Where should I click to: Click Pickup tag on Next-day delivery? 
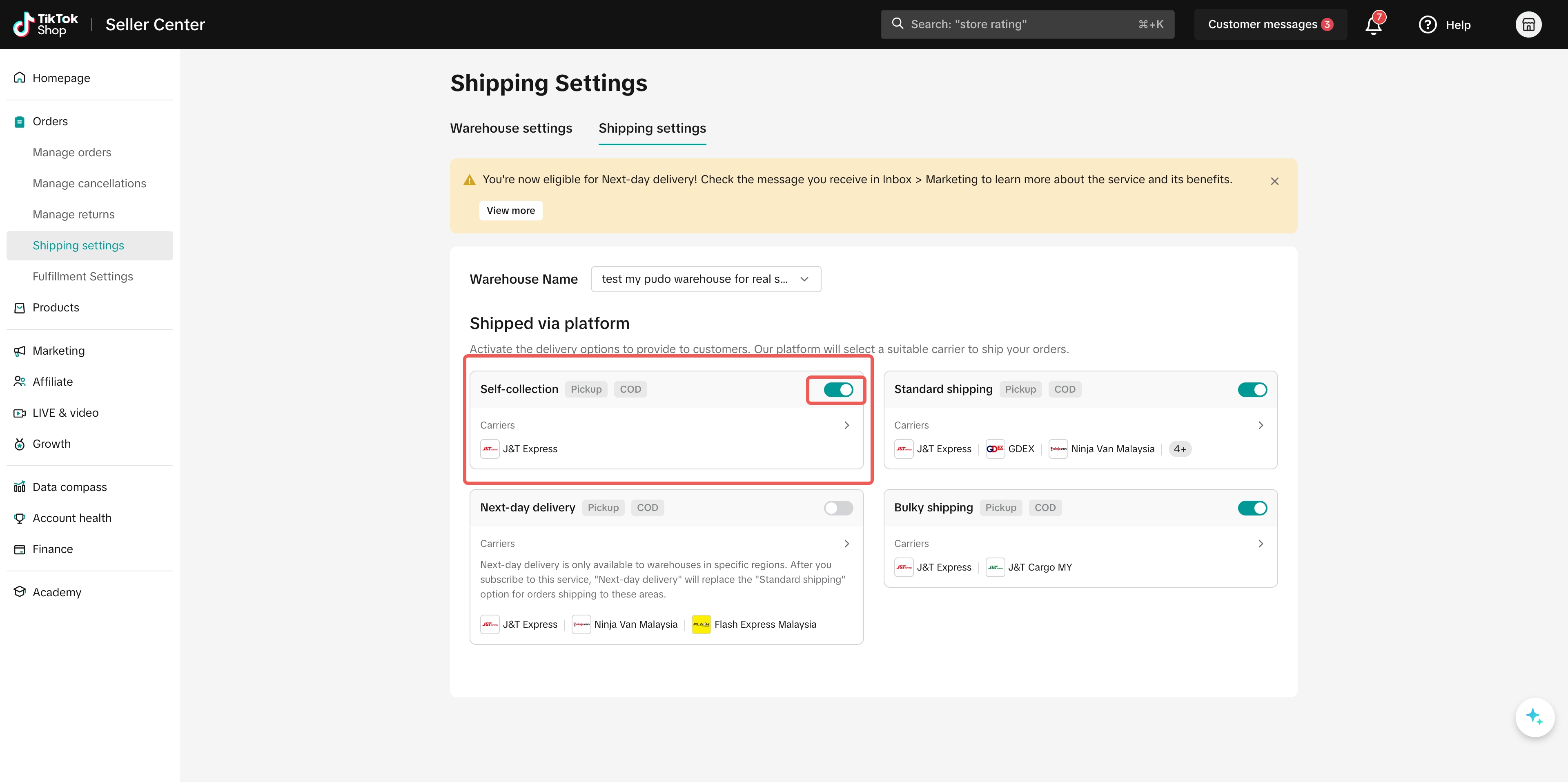click(x=603, y=508)
